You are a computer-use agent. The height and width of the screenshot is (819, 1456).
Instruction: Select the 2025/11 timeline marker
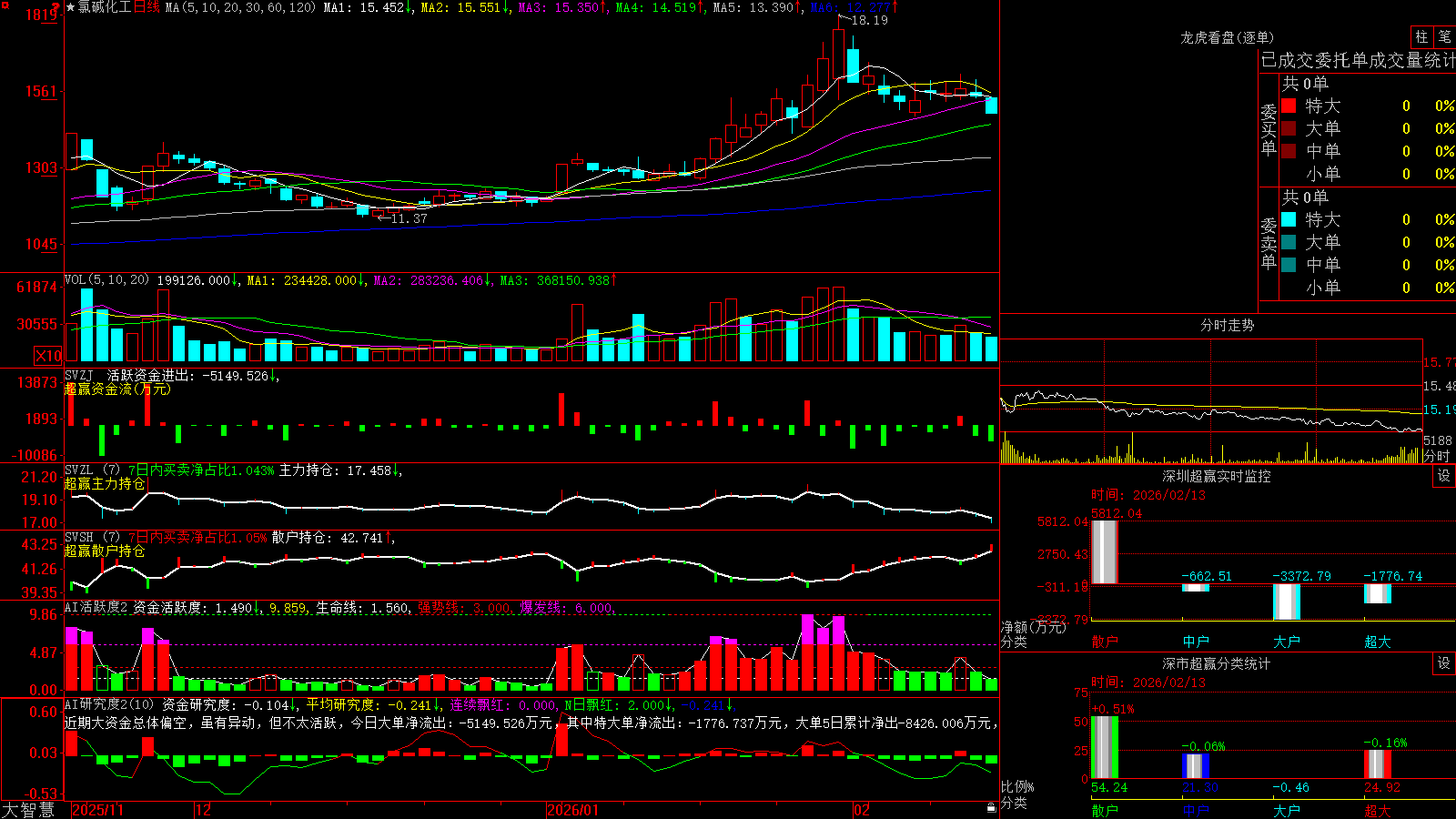click(97, 810)
